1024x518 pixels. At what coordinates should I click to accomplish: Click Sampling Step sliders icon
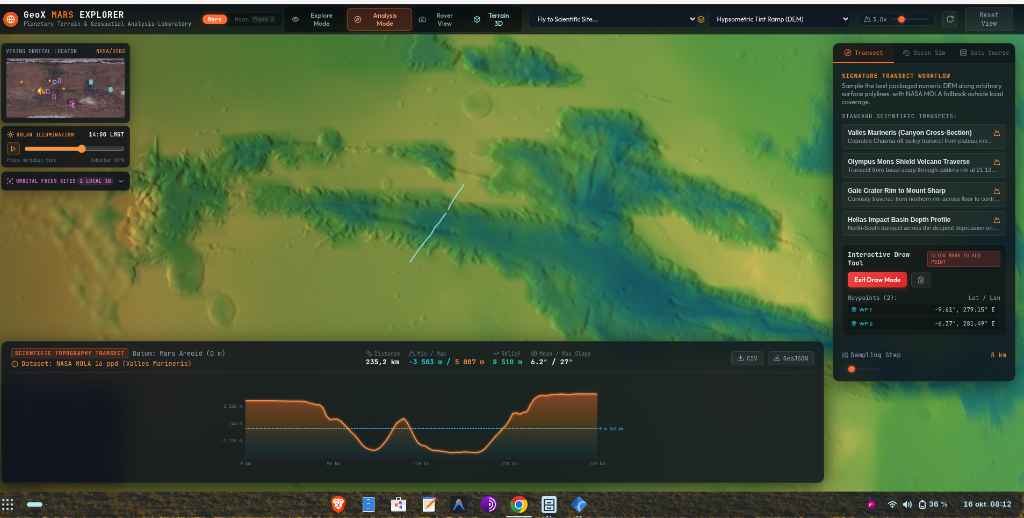click(845, 355)
